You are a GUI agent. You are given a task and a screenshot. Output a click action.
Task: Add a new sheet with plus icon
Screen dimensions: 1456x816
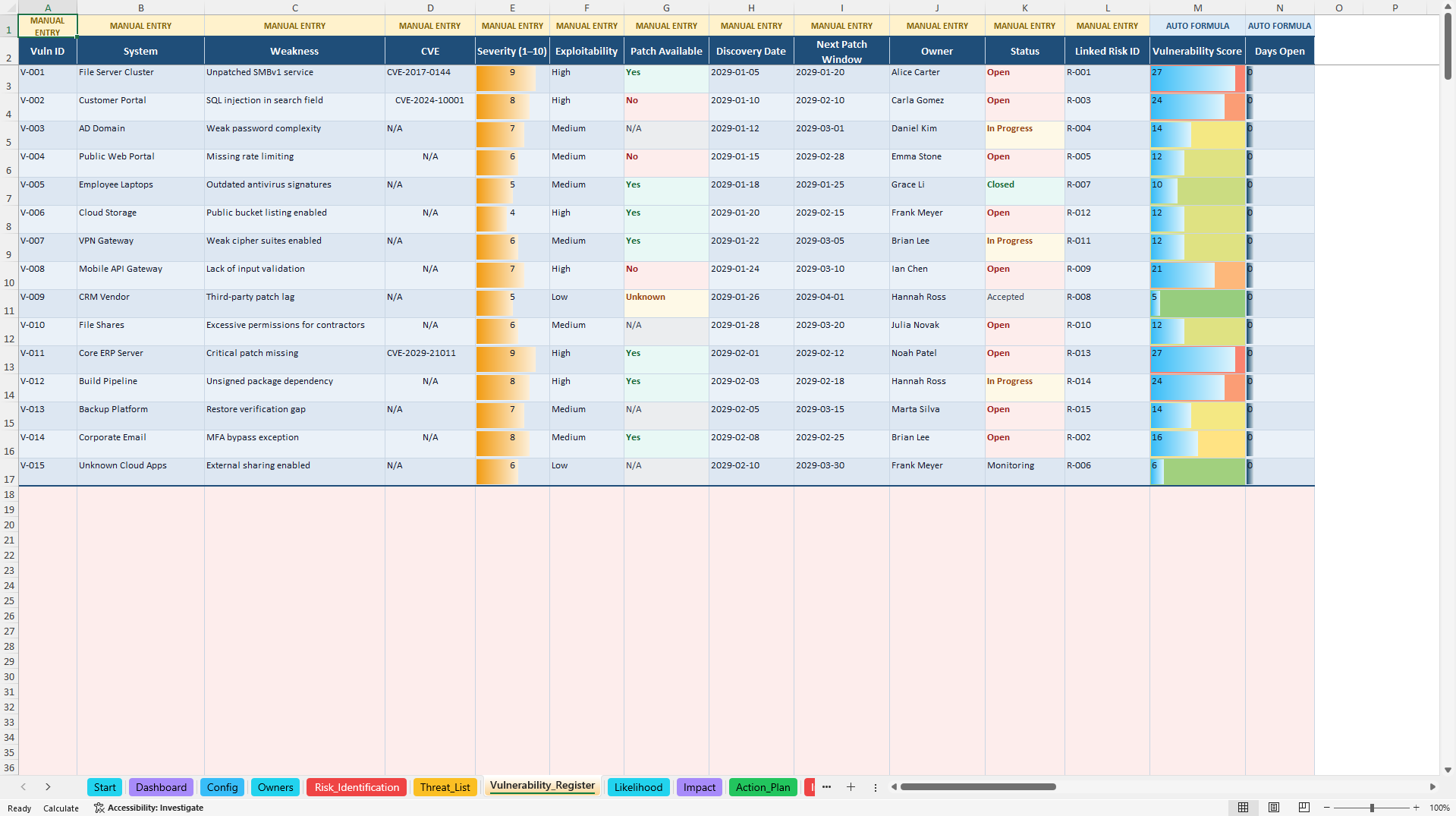click(x=851, y=787)
